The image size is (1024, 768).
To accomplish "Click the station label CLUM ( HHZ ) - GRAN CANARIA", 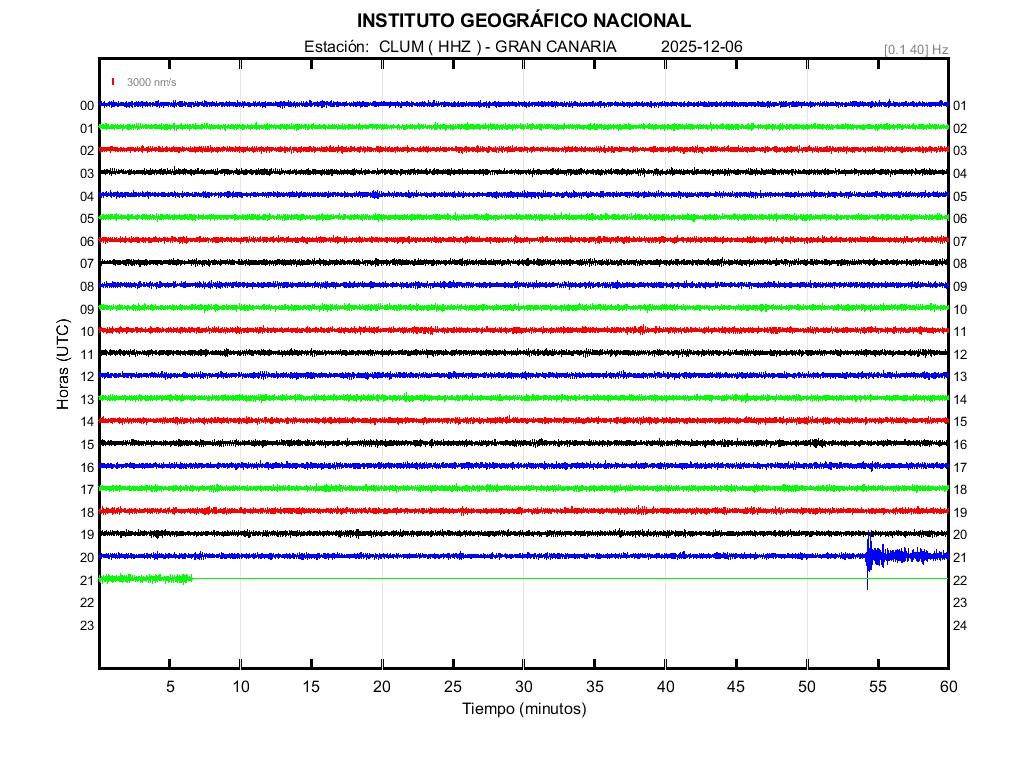I will (497, 47).
